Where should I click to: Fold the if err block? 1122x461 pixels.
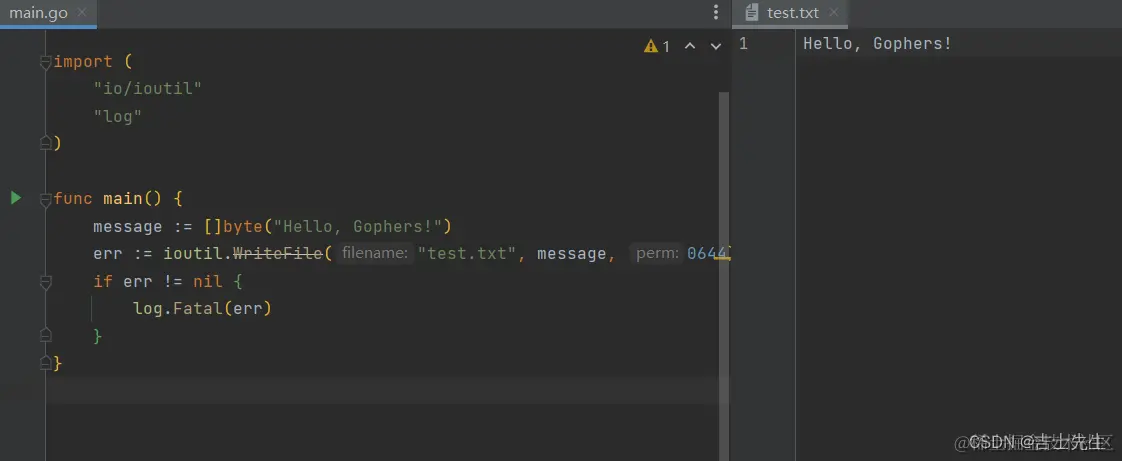(x=46, y=281)
